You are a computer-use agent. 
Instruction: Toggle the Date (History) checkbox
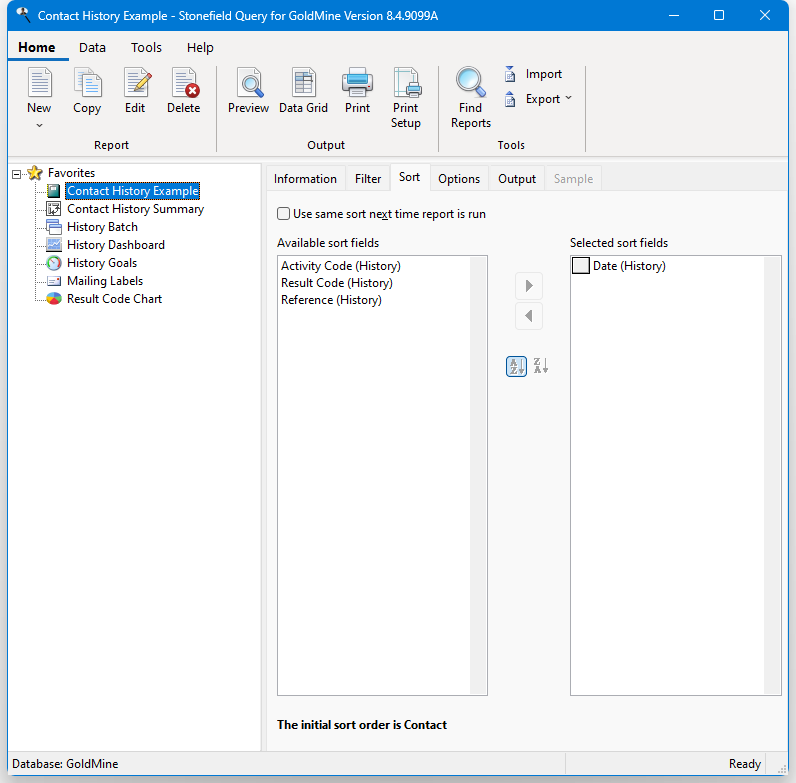tap(581, 266)
